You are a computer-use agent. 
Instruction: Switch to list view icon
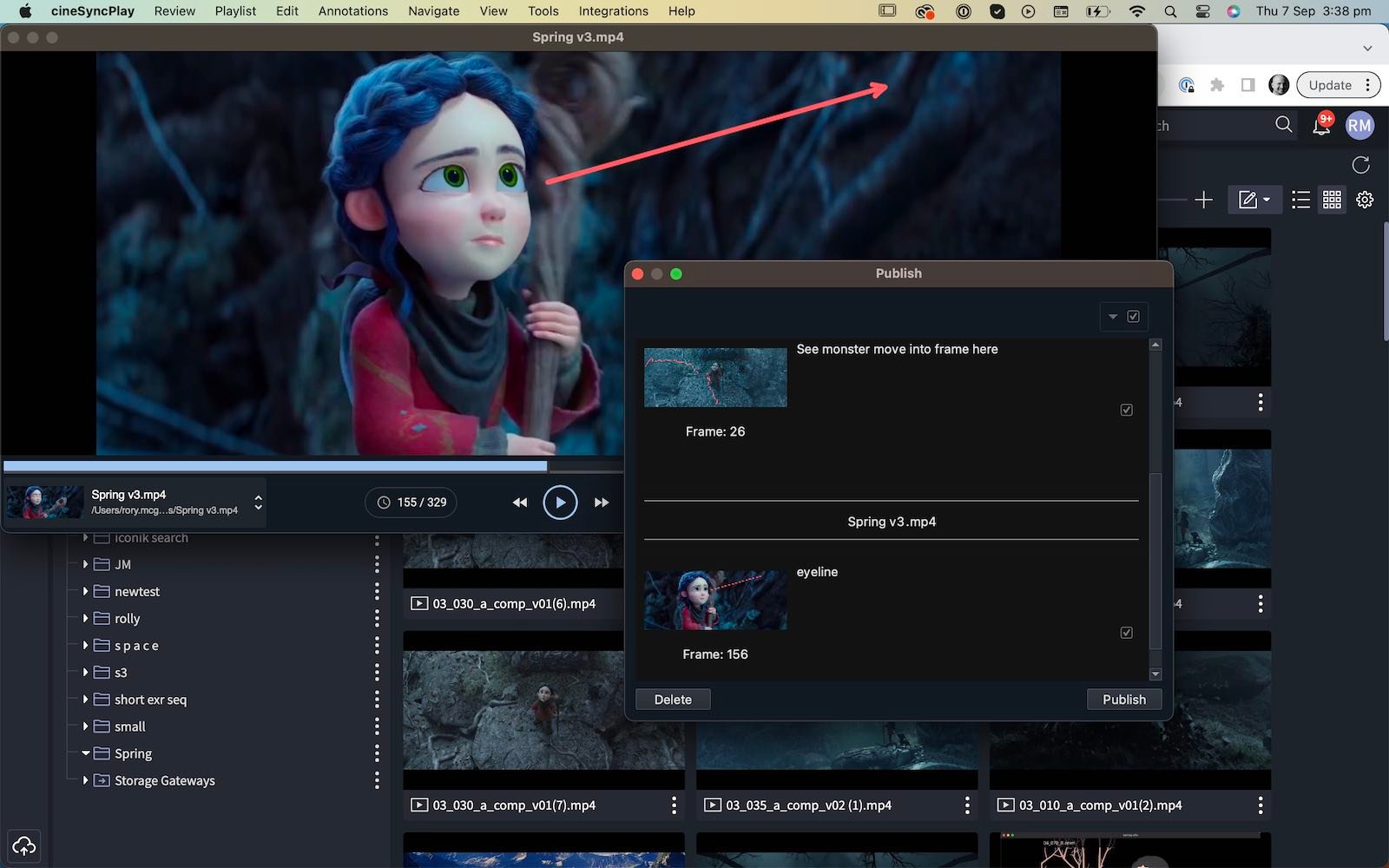coord(1300,201)
